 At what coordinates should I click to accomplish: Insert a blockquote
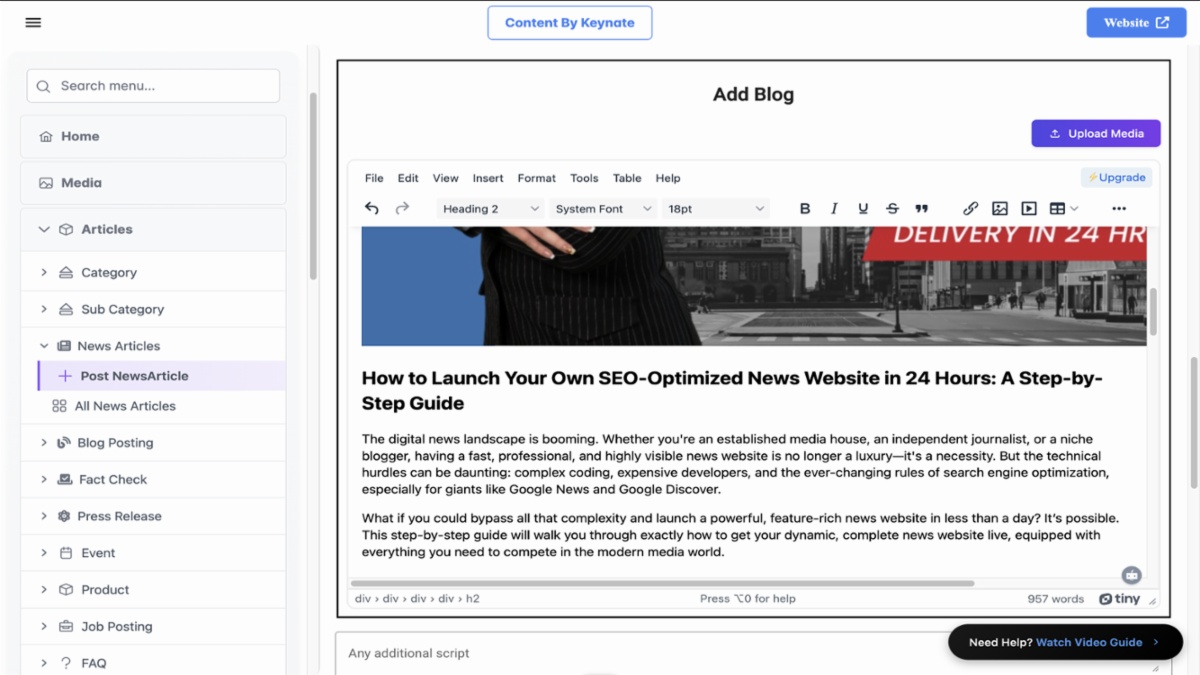tap(921, 208)
